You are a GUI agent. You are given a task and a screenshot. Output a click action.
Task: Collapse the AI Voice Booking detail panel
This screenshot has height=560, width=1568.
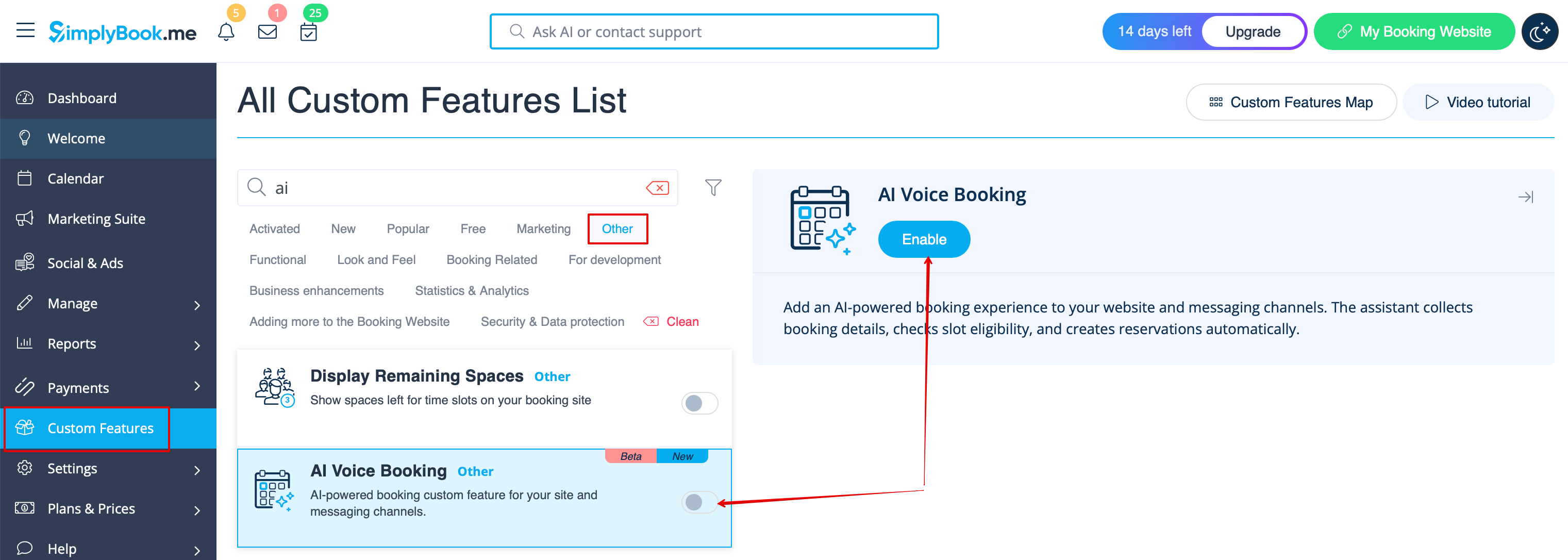pyautogui.click(x=1525, y=196)
